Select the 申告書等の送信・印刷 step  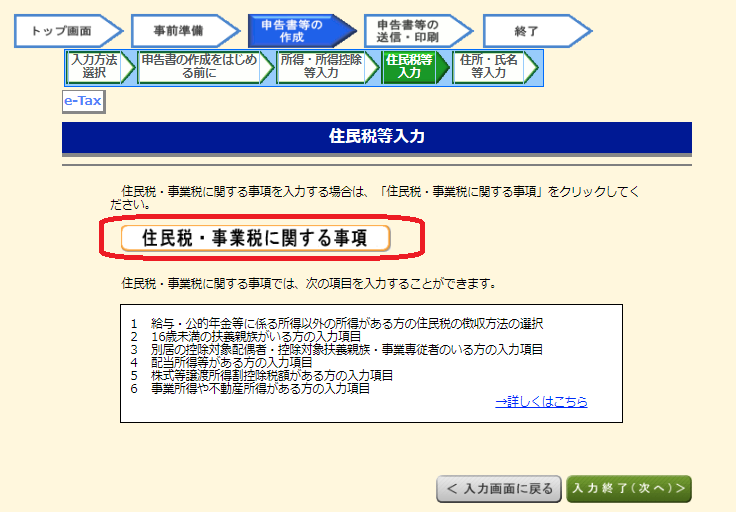(418, 31)
